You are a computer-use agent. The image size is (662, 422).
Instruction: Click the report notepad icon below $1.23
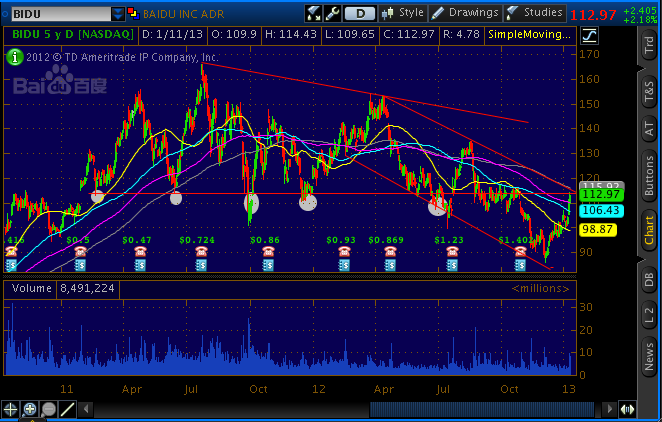pos(452,265)
